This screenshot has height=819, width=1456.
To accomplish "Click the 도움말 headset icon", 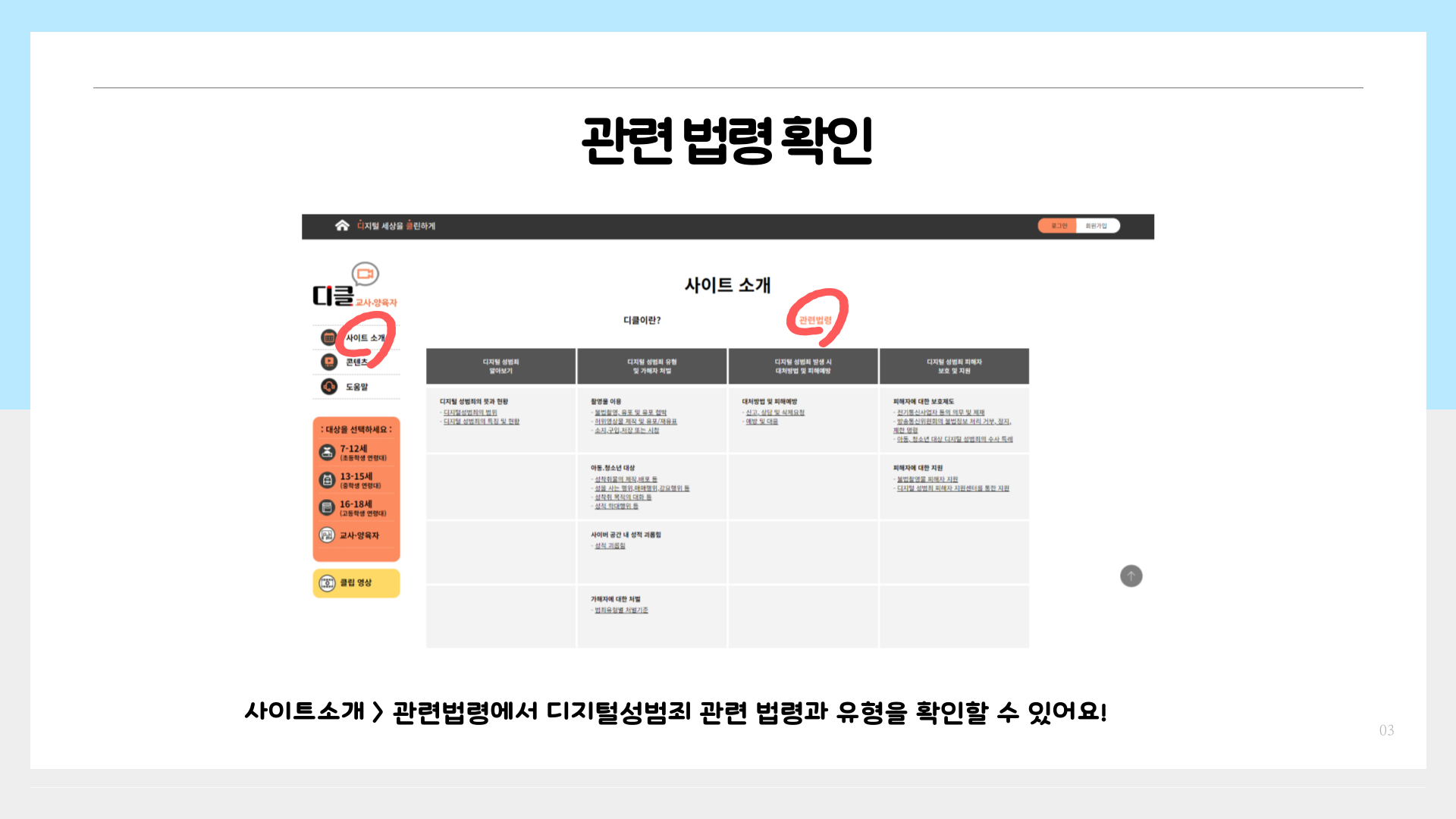I will pyautogui.click(x=328, y=386).
